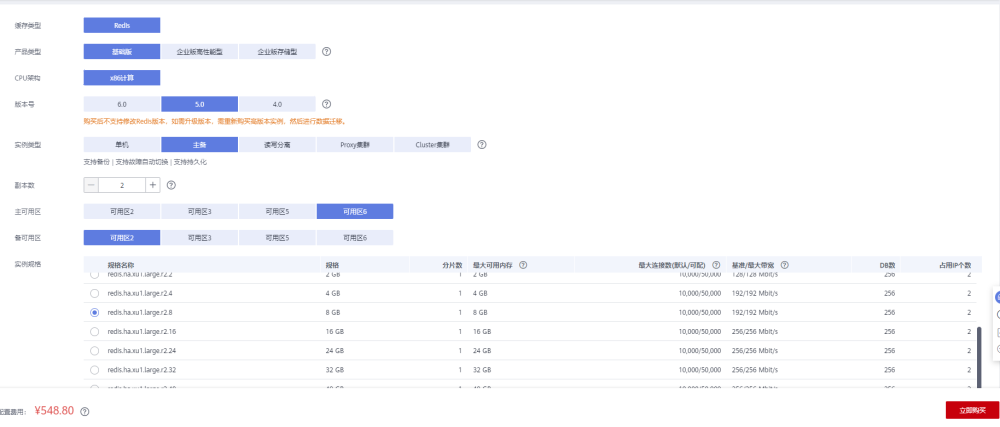The height and width of the screenshot is (427, 1000).
Task: Select the redis.ha.xu1.large.r2.4 radio button
Action: pyautogui.click(x=95, y=293)
